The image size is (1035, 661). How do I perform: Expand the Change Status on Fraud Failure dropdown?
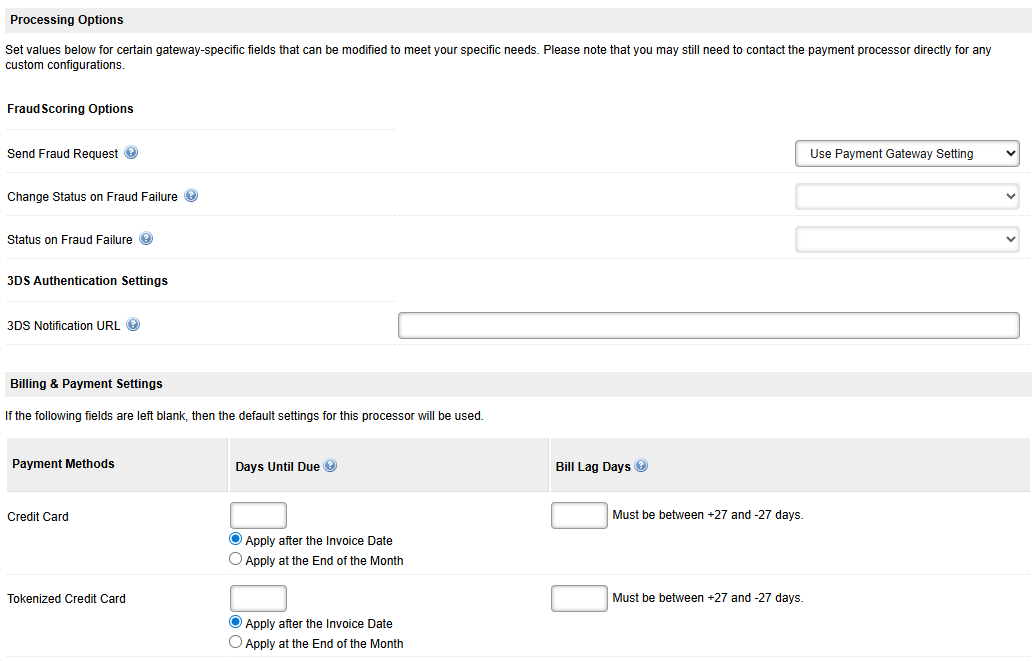[906, 195]
